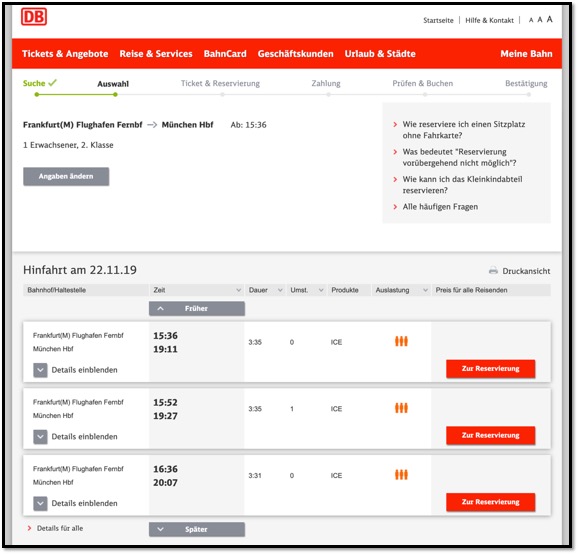Click Details einblenden text for 16:36 train
Screen dimensions: 579x555
point(84,503)
